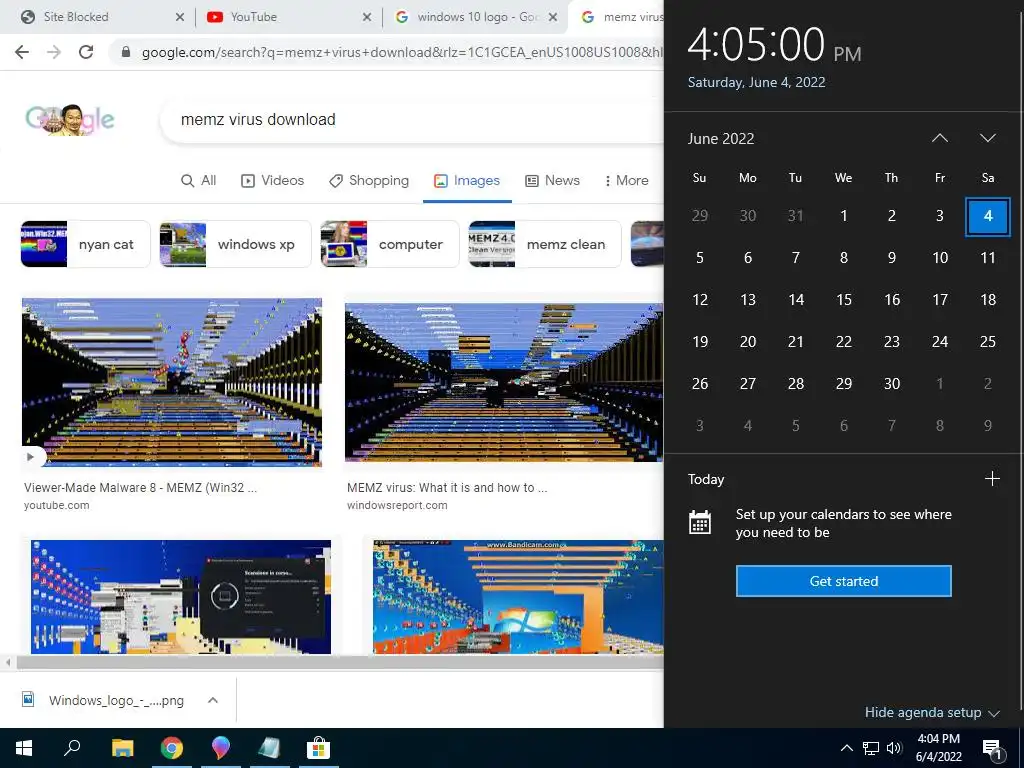Click the play badge on first thumbnail
Viewport: 1024px width, 768px height.
(x=31, y=457)
